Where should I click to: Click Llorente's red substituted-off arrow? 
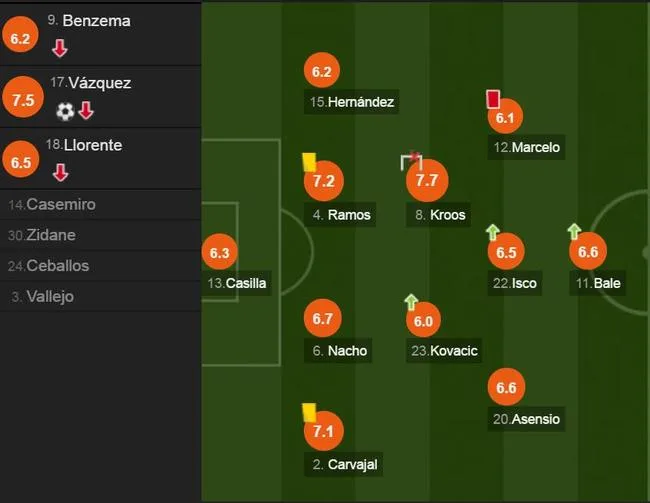[x=61, y=173]
